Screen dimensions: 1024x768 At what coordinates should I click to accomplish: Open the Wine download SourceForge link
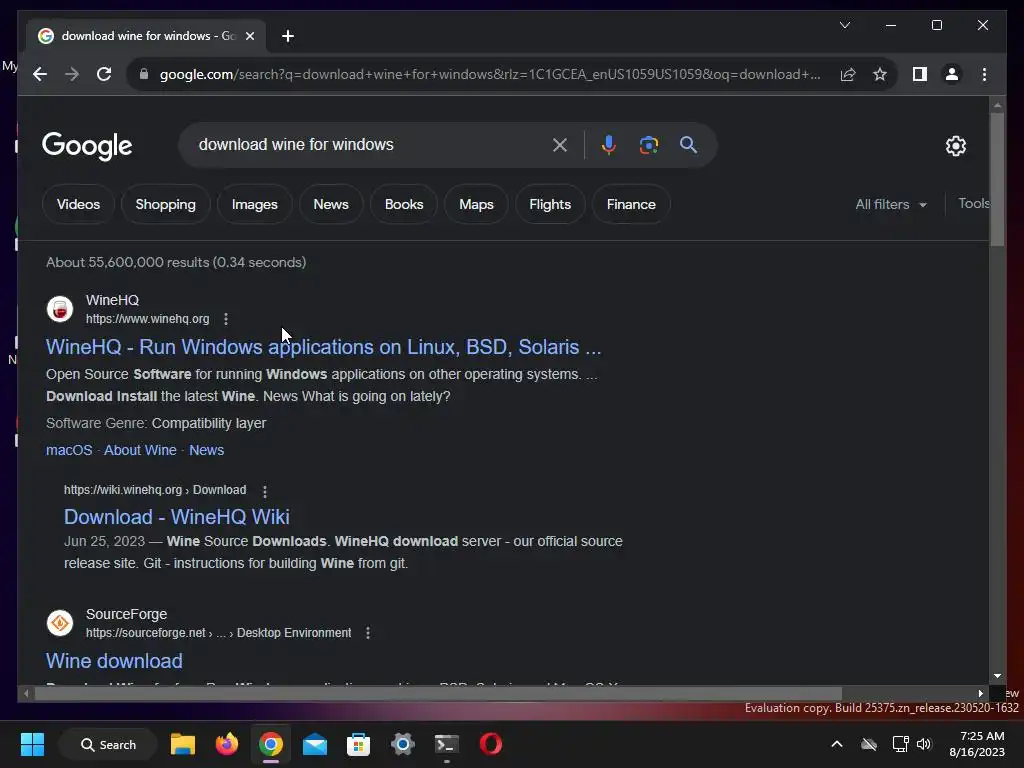(114, 661)
